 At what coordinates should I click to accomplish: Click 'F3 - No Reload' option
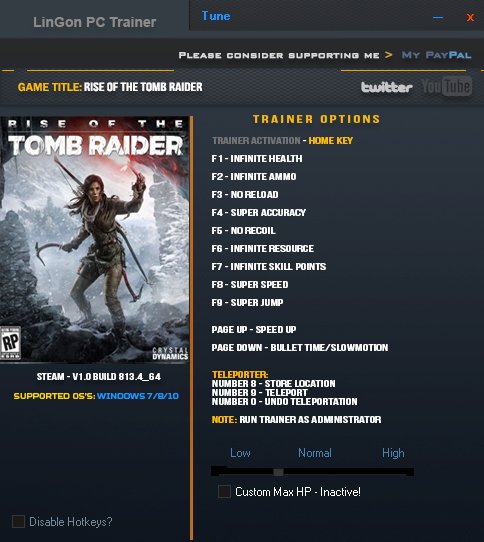pyautogui.click(x=245, y=195)
